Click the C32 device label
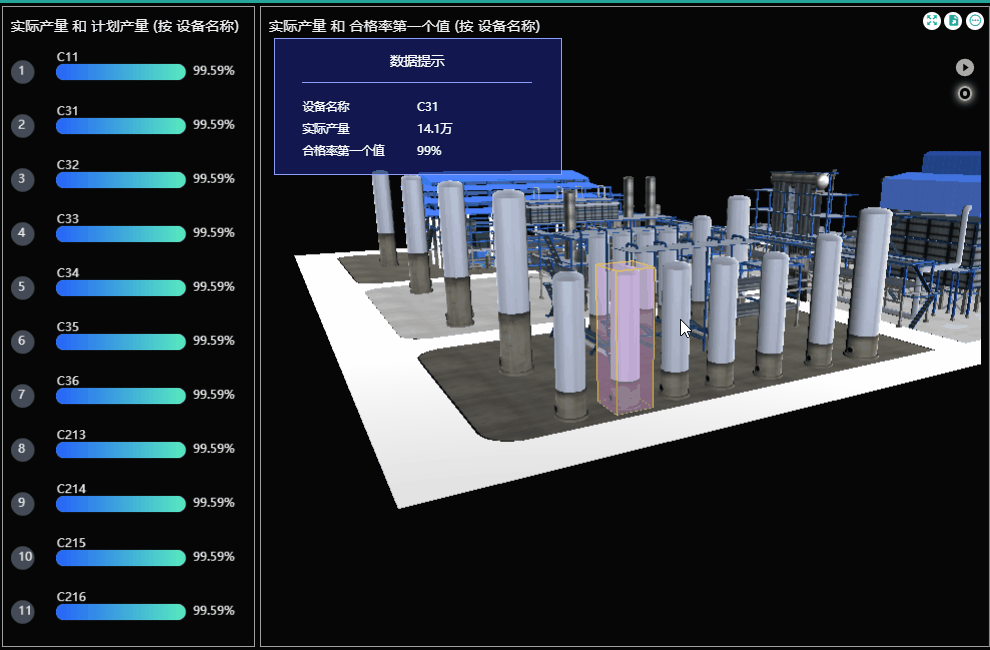Image resolution: width=990 pixels, height=650 pixels. tap(68, 165)
